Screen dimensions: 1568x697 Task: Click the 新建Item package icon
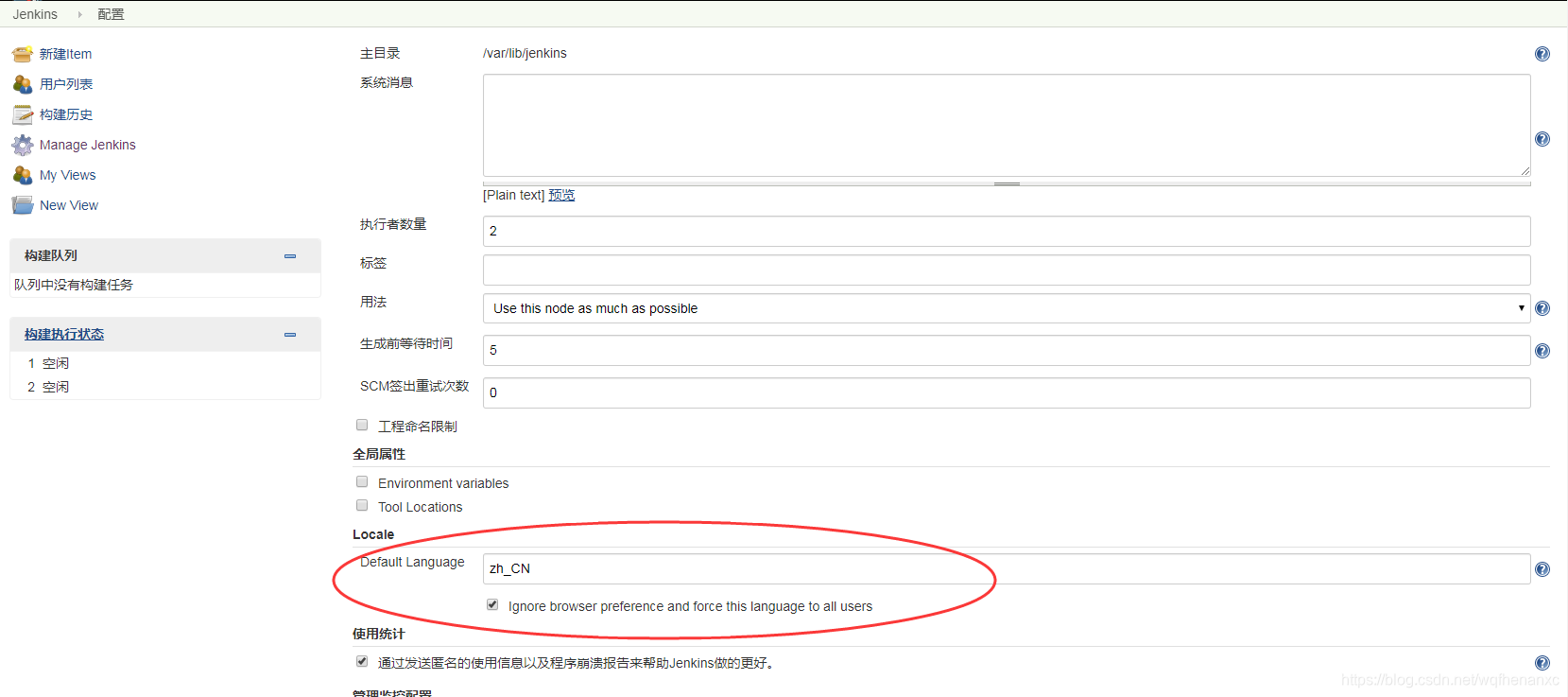click(x=23, y=54)
